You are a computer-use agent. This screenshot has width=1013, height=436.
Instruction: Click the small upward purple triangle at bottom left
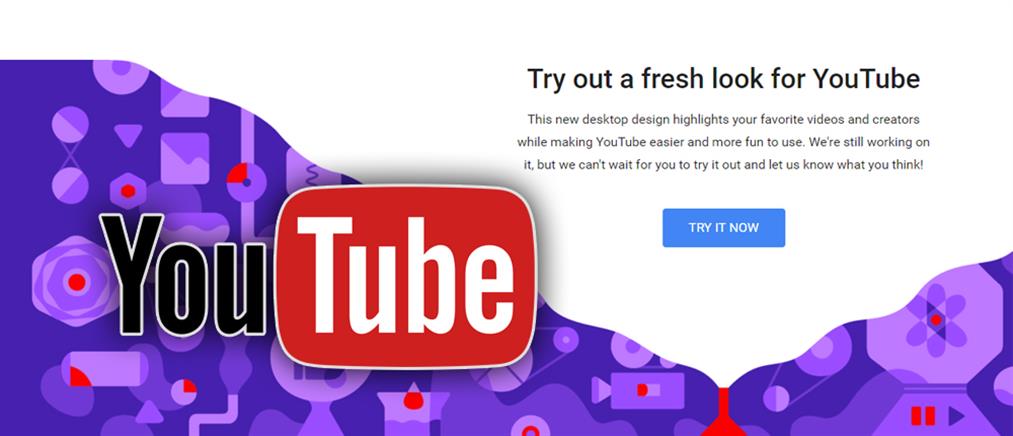coord(149,412)
